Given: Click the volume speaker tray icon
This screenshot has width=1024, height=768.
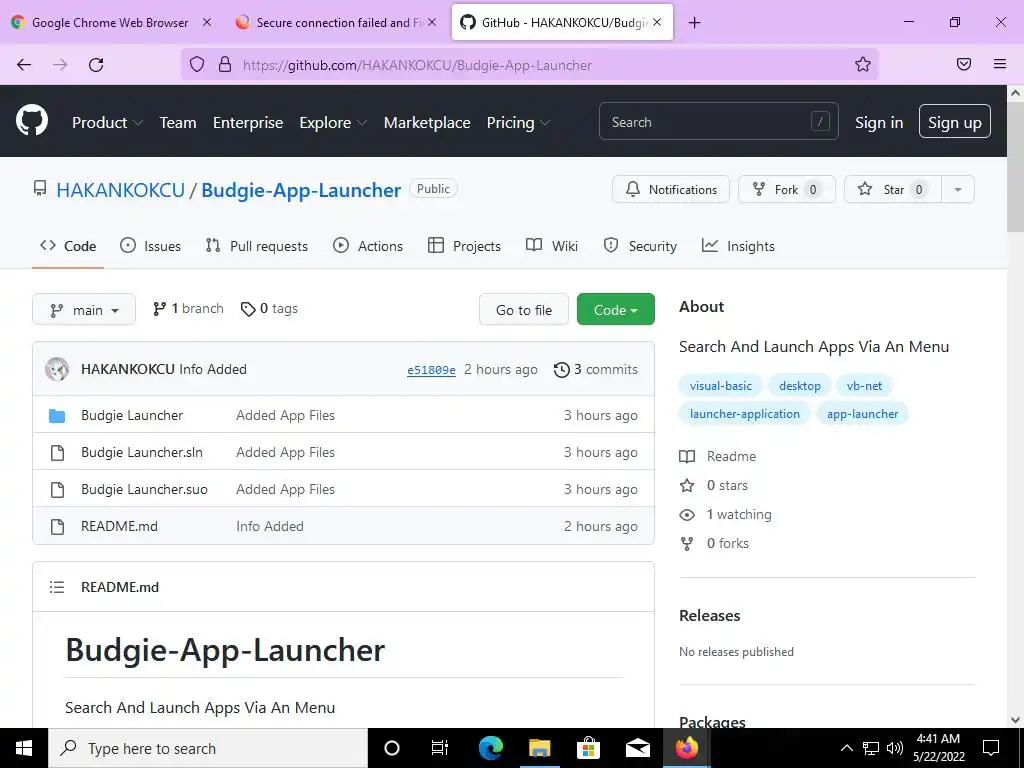Looking at the screenshot, I should [895, 748].
